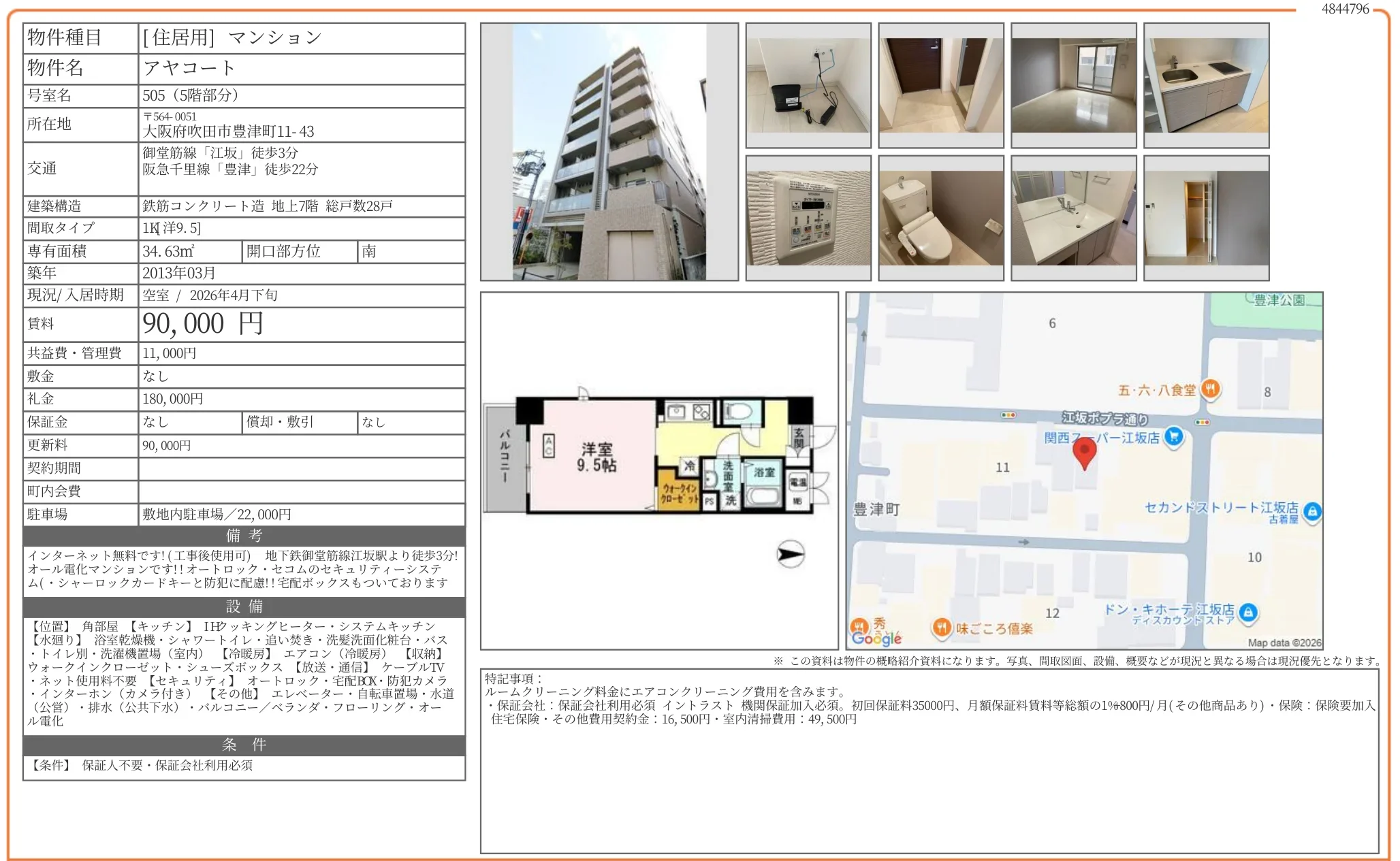Screen dimensions: 1400x861
Task: Click 味ごころ億楽 restaurant map icon
Action: 942,628
